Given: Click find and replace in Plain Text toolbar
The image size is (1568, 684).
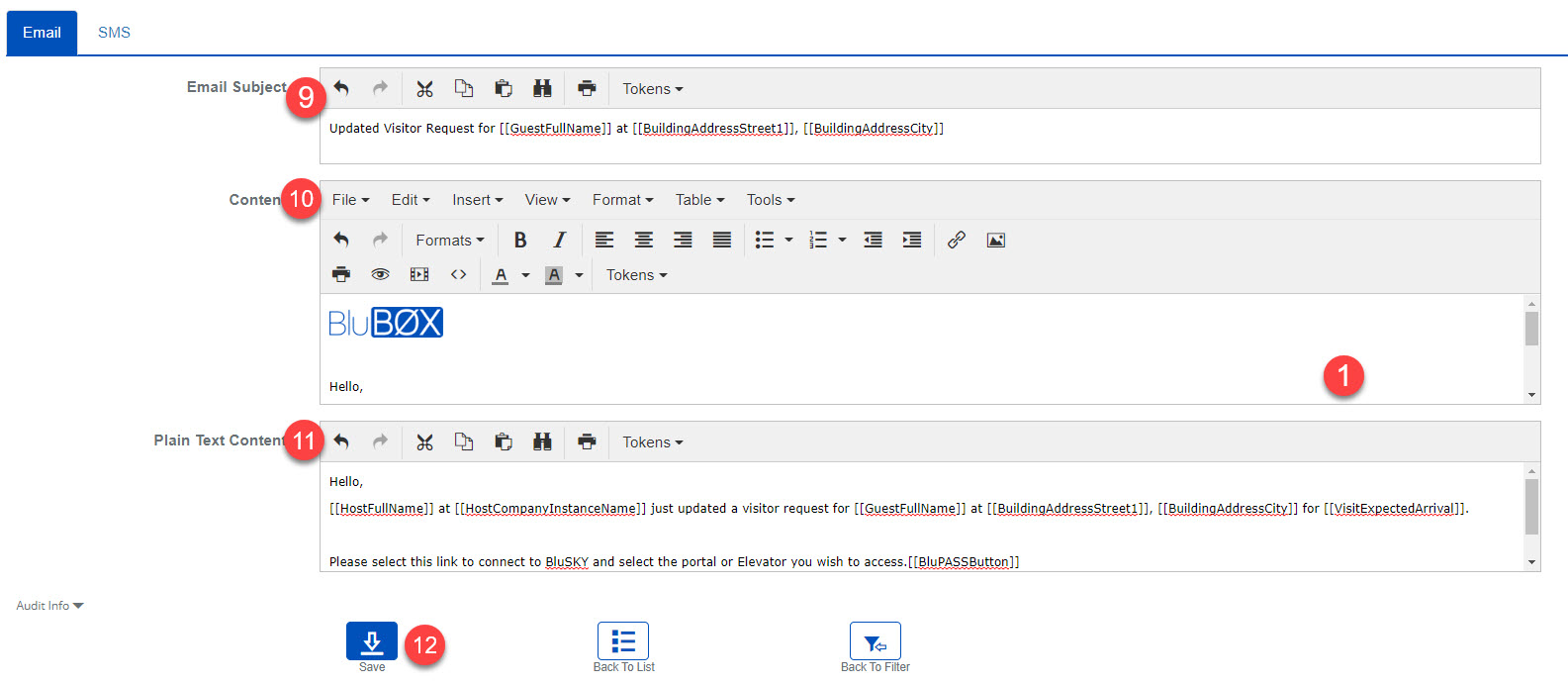Looking at the screenshot, I should 542,442.
